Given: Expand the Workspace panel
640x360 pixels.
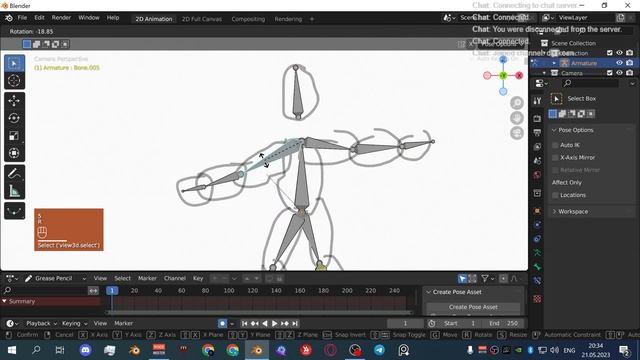Looking at the screenshot, I should coord(554,211).
